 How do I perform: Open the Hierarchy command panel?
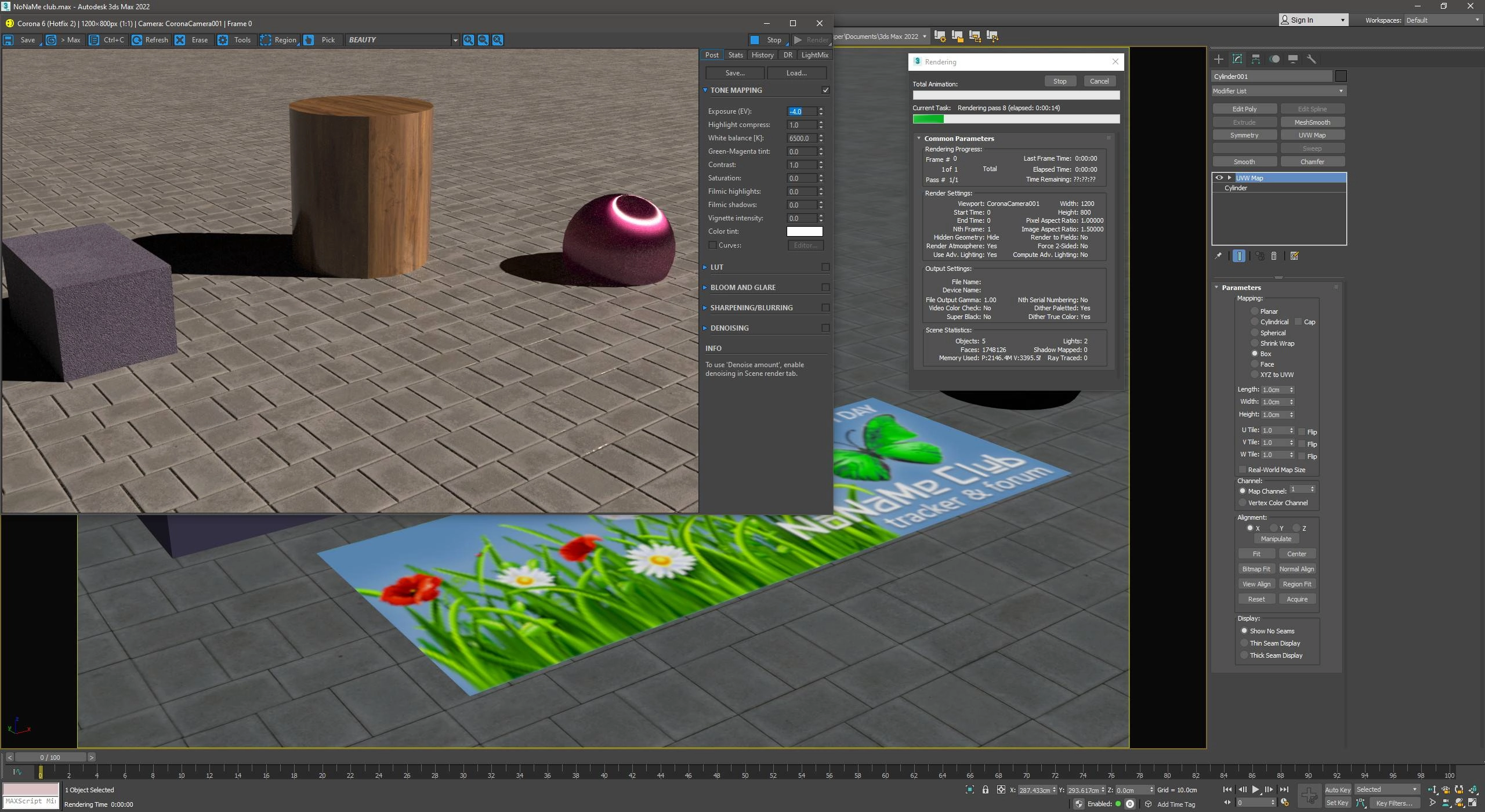point(1256,59)
